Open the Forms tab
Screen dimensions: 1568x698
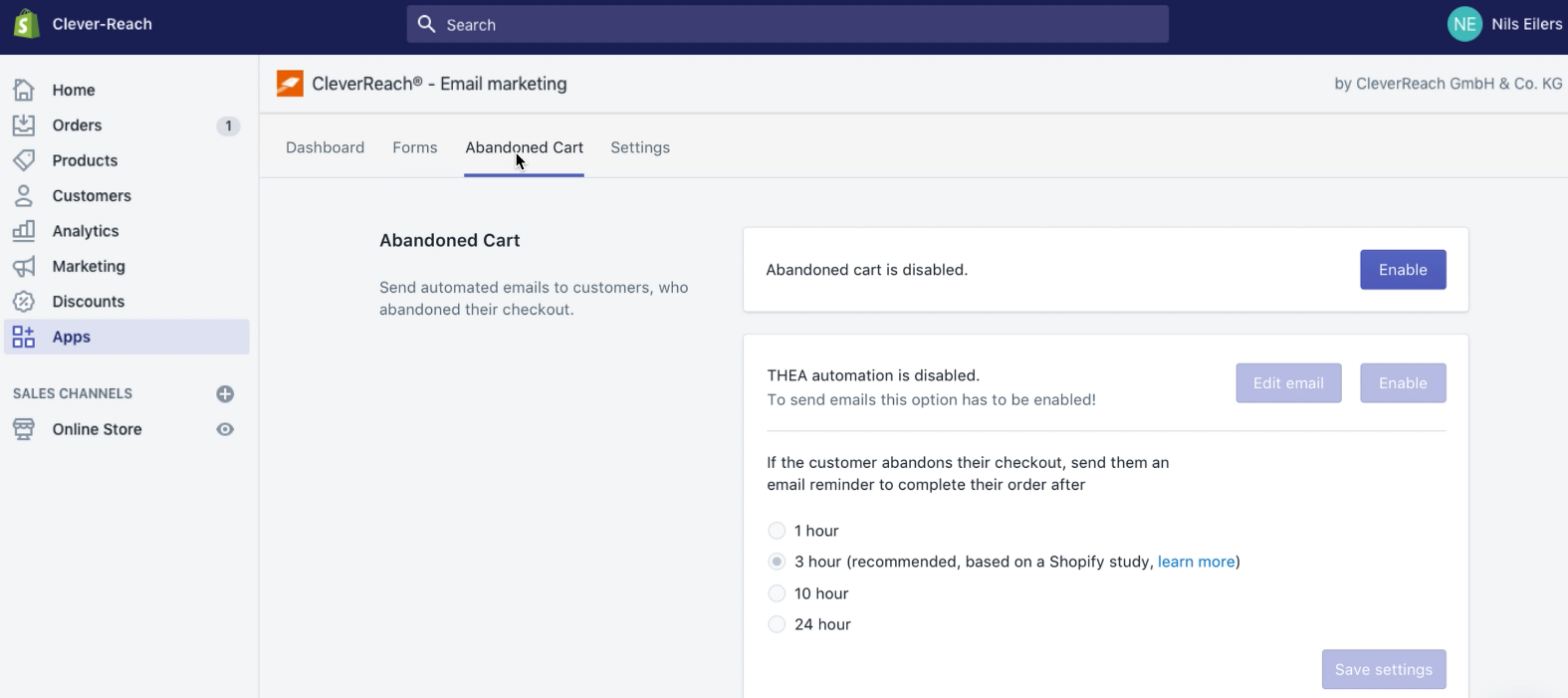414,147
